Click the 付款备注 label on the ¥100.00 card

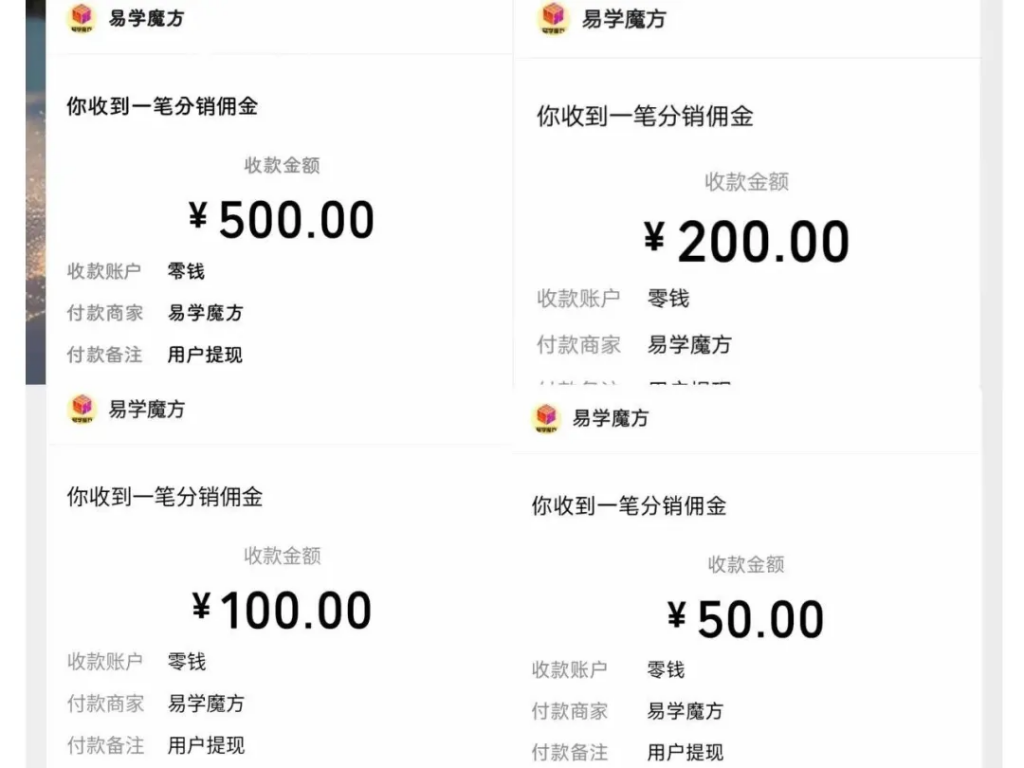pyautogui.click(x=105, y=746)
